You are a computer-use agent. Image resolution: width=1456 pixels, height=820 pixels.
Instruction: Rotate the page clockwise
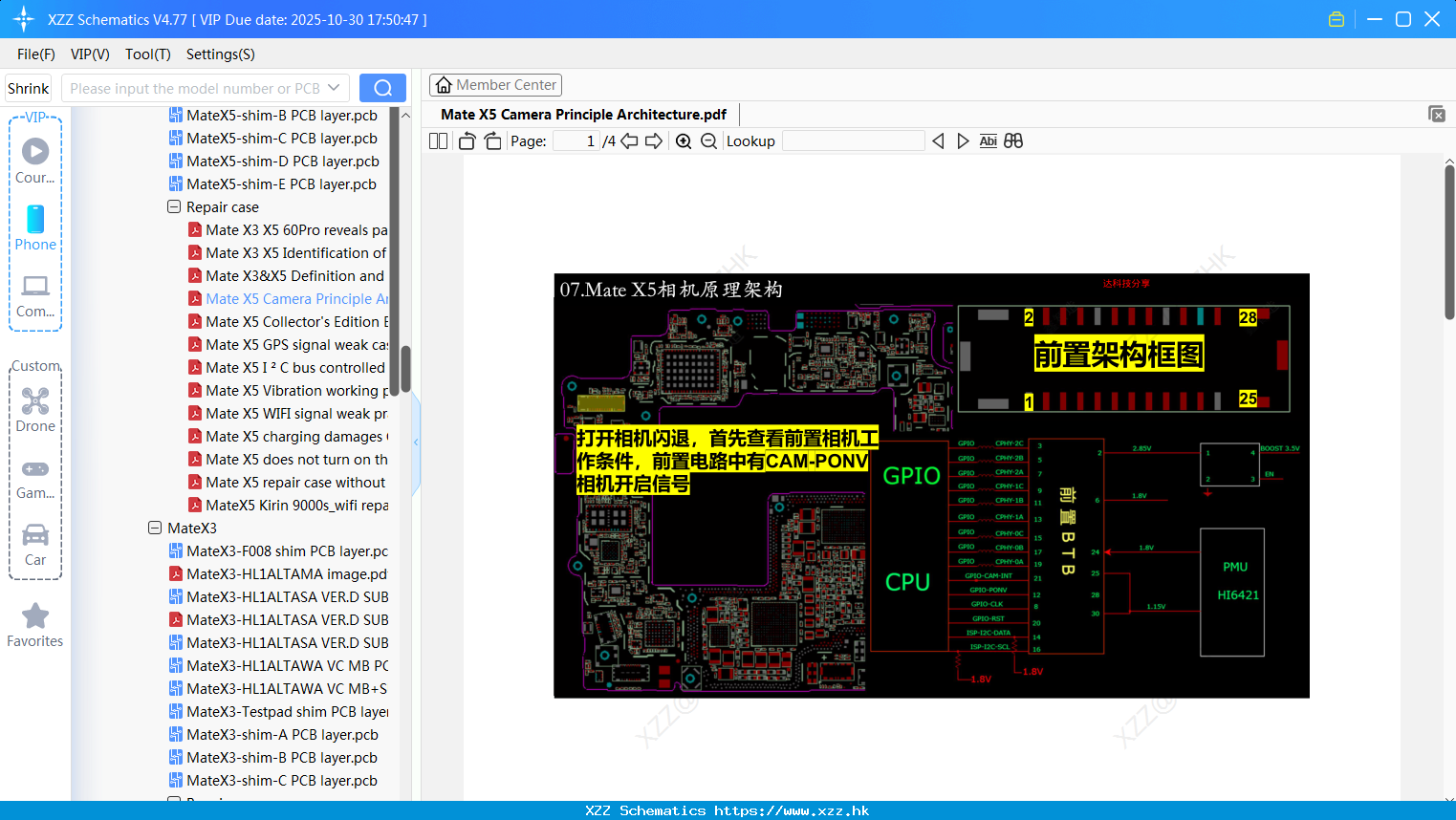492,141
